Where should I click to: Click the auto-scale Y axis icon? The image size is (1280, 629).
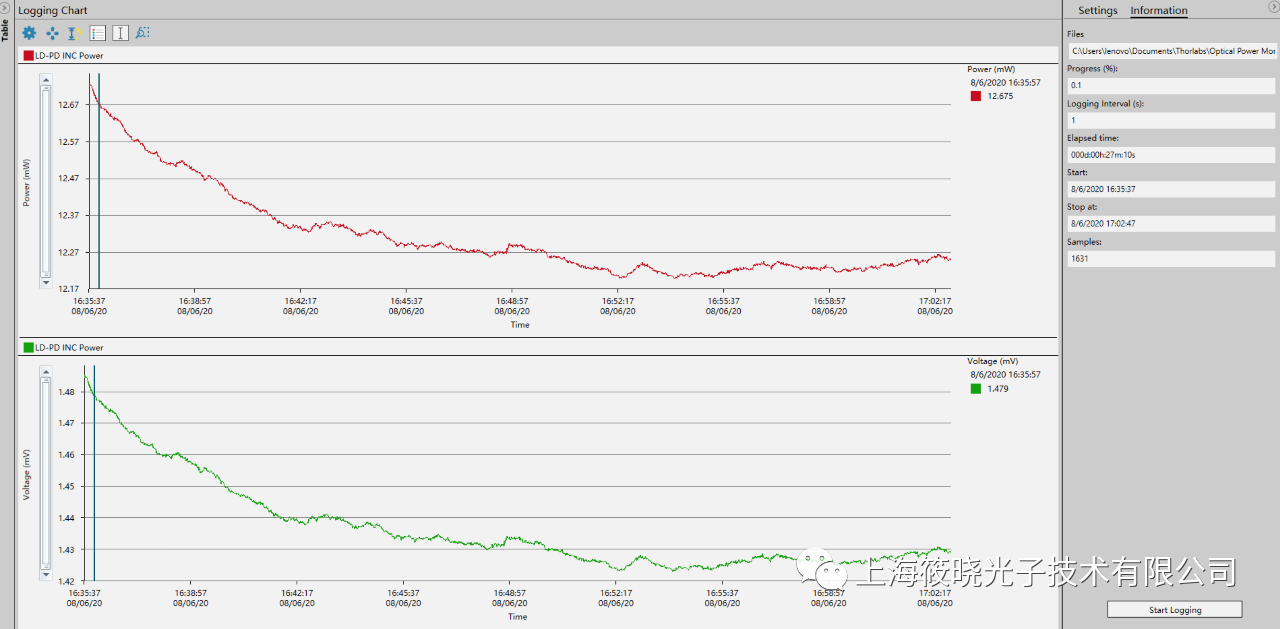click(72, 33)
